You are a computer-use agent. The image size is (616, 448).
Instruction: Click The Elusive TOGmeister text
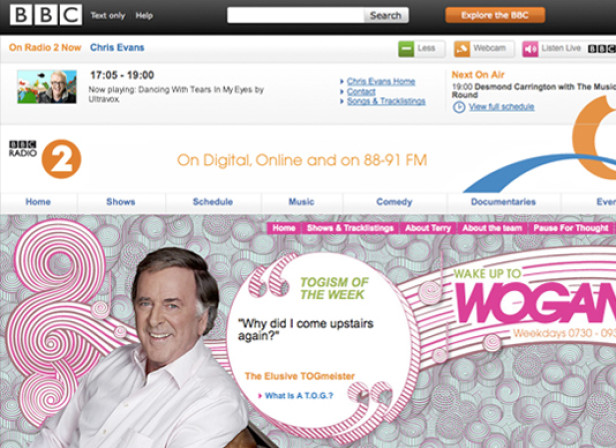[299, 376]
